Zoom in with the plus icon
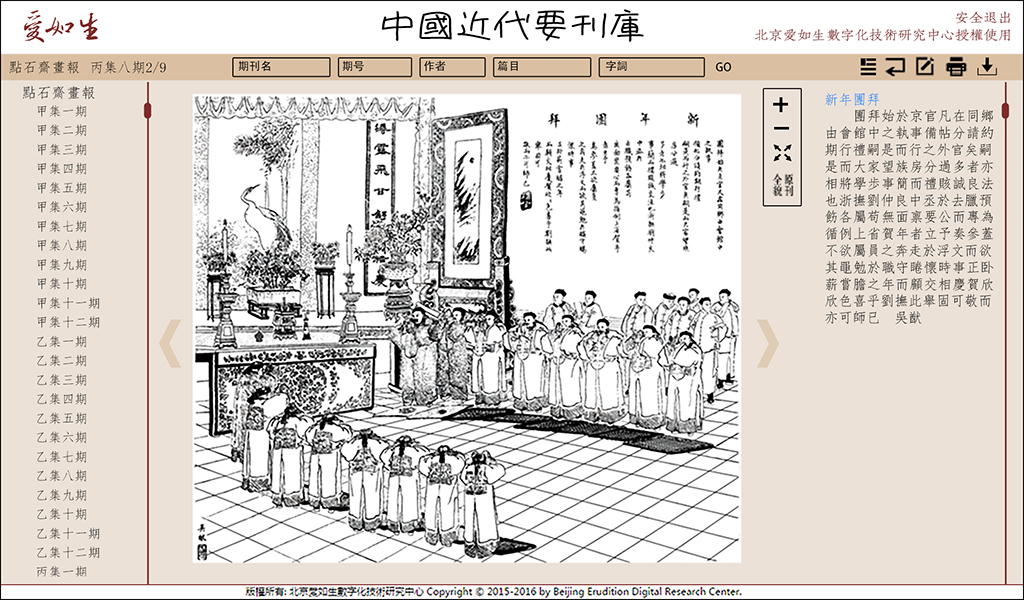The height and width of the screenshot is (600, 1024). [781, 105]
